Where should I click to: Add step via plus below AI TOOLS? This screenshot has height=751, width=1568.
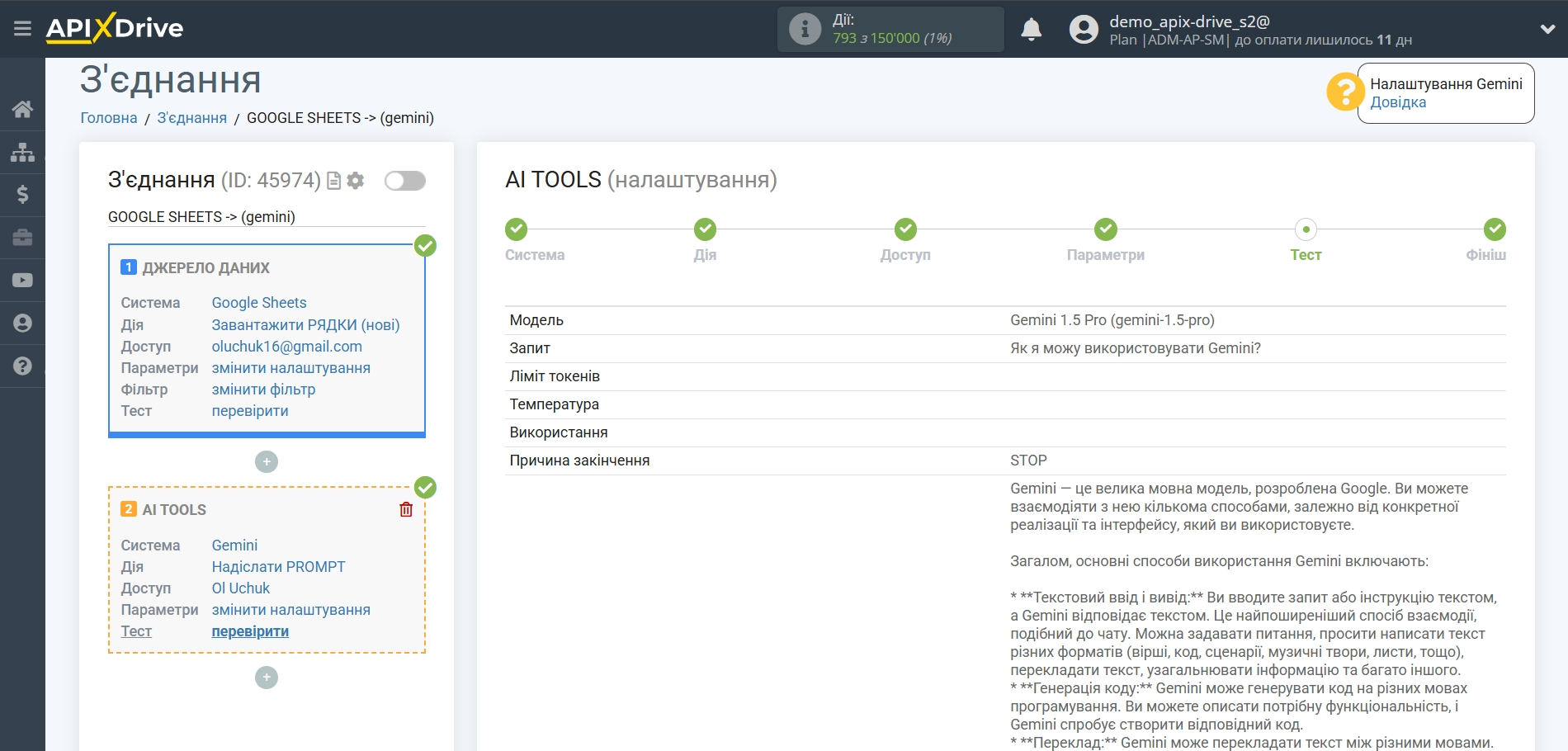(x=267, y=678)
